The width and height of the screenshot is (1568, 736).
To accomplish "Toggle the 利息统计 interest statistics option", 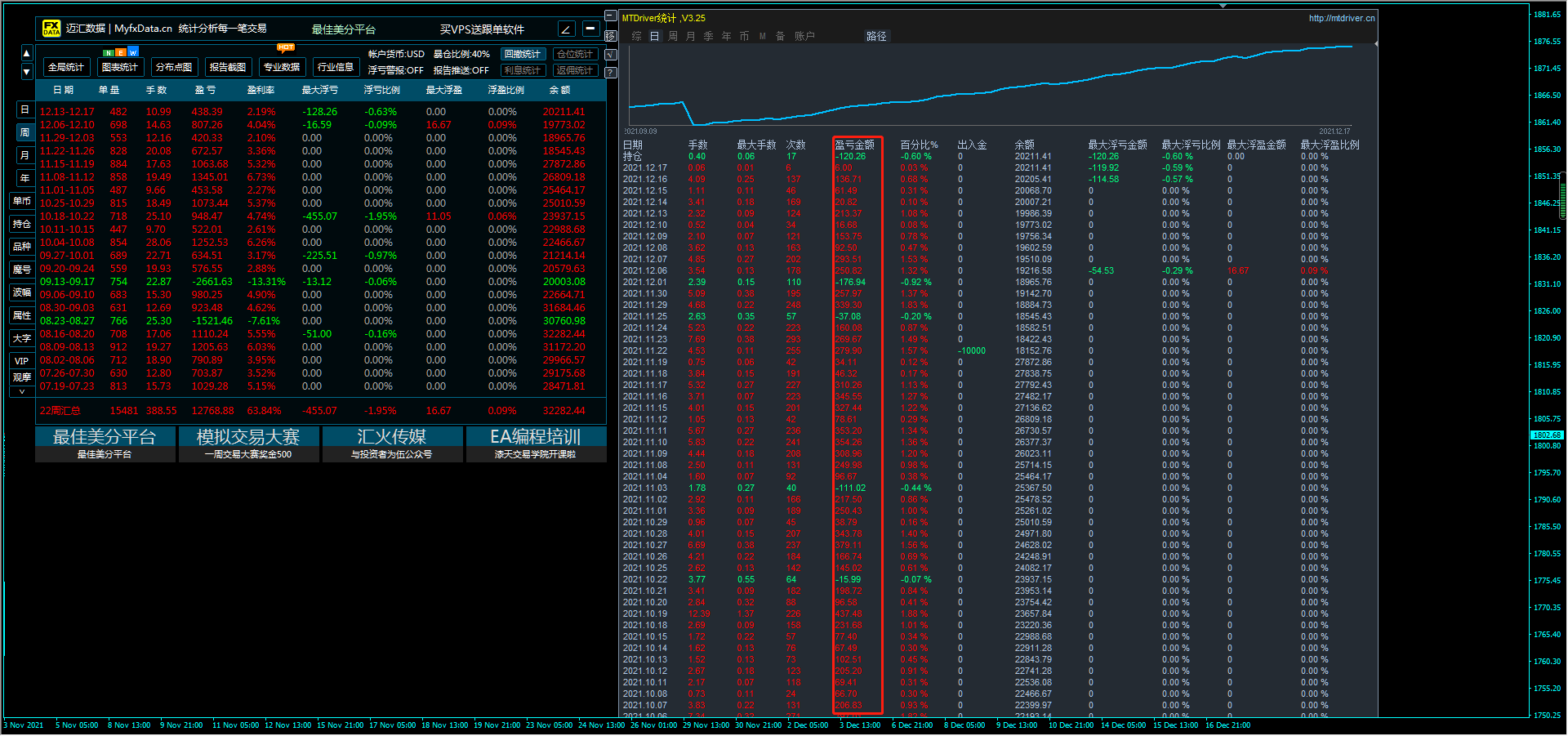I will (x=523, y=70).
